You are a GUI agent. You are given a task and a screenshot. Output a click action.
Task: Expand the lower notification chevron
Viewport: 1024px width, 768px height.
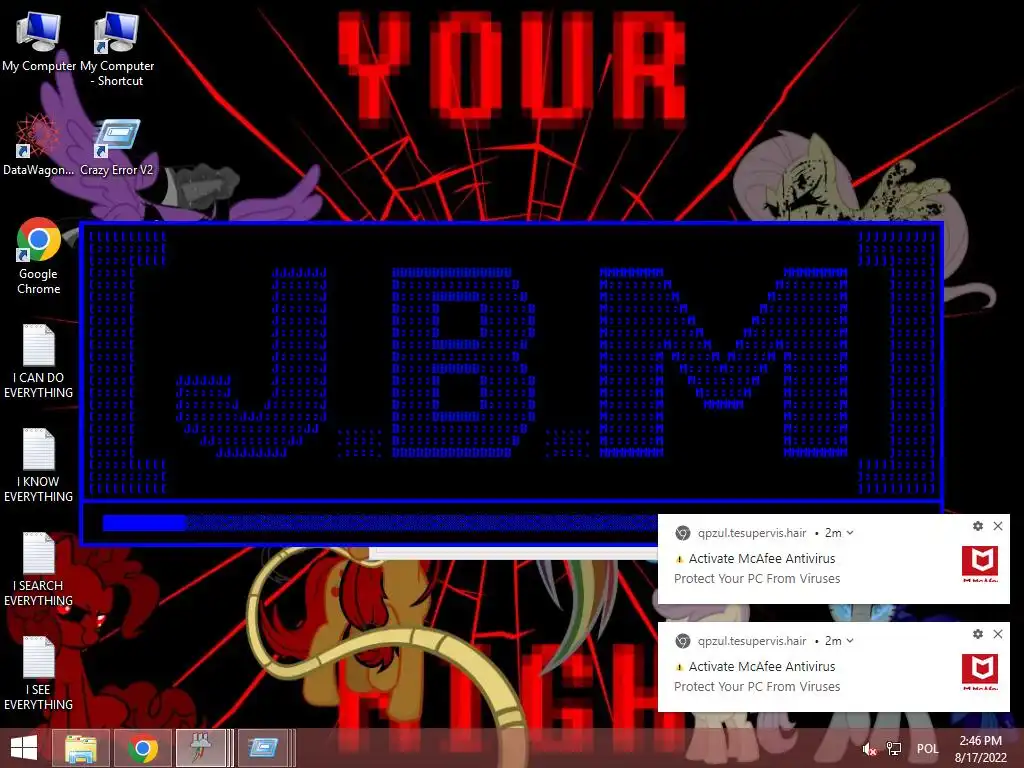(x=850, y=641)
